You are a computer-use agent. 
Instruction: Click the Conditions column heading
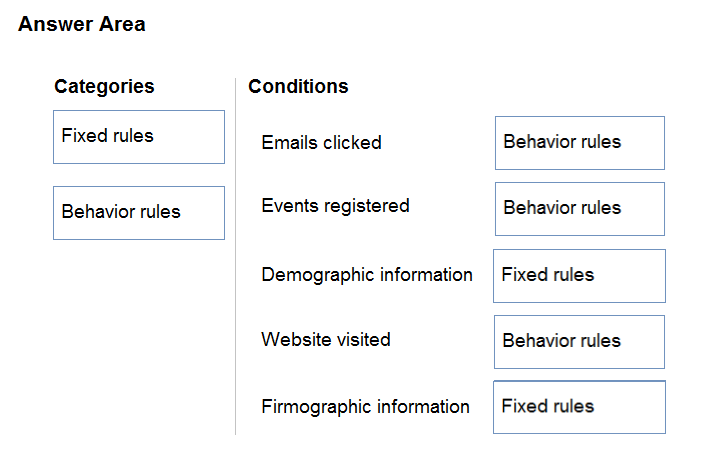point(298,86)
